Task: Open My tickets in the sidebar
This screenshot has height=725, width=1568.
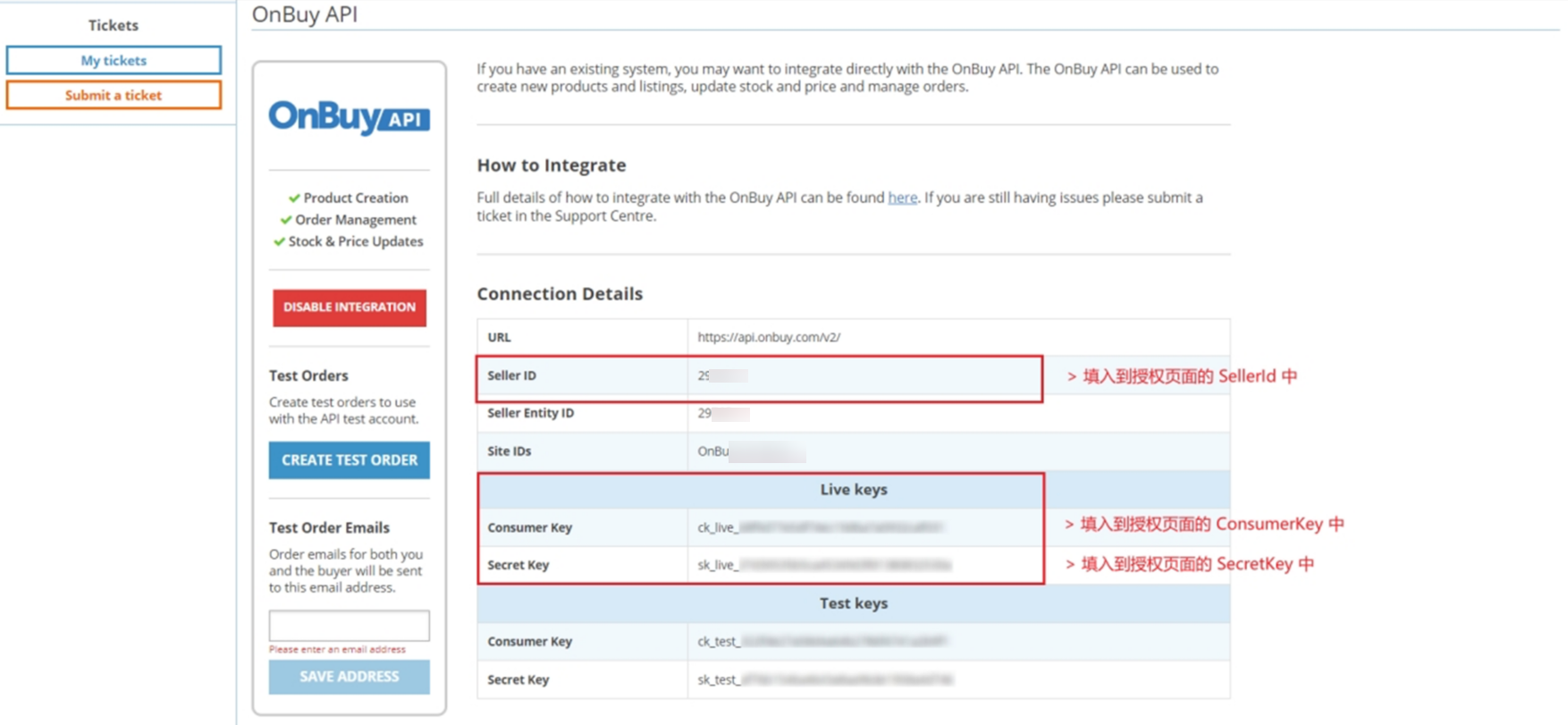Action: click(114, 60)
